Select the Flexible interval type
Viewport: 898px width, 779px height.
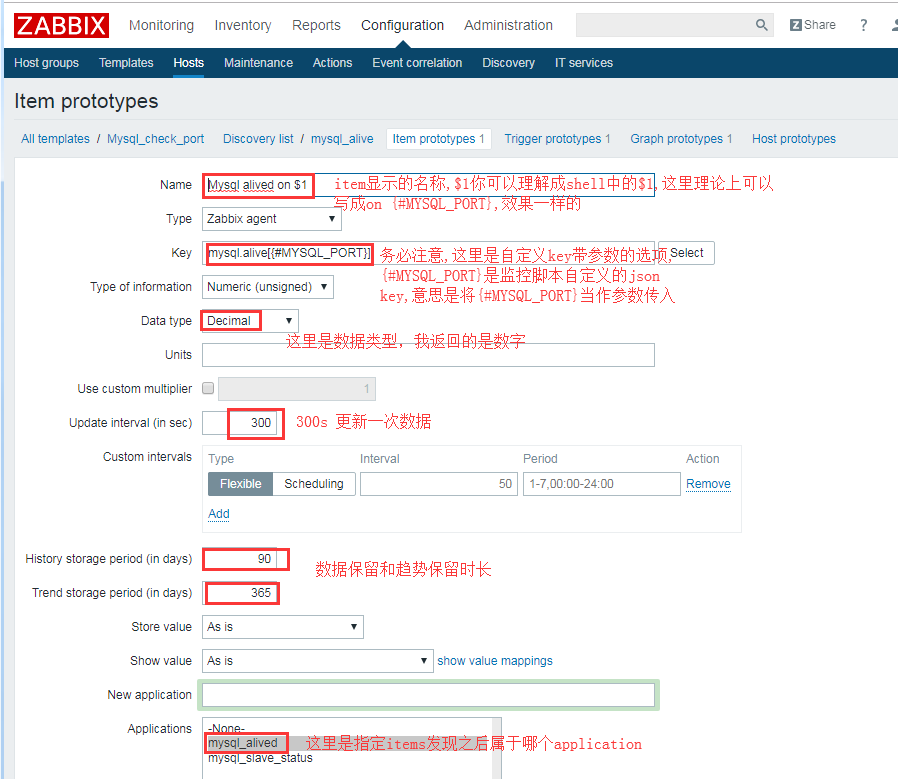point(240,483)
